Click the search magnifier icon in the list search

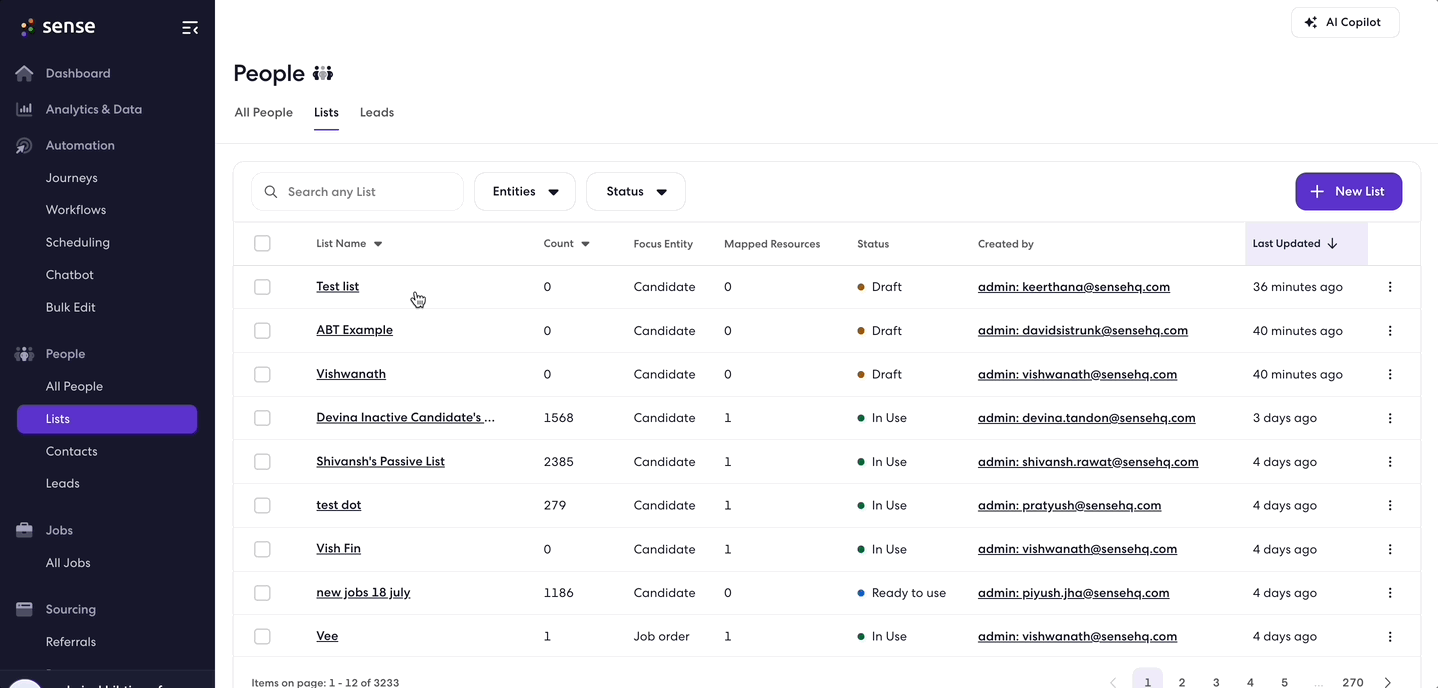point(271,192)
